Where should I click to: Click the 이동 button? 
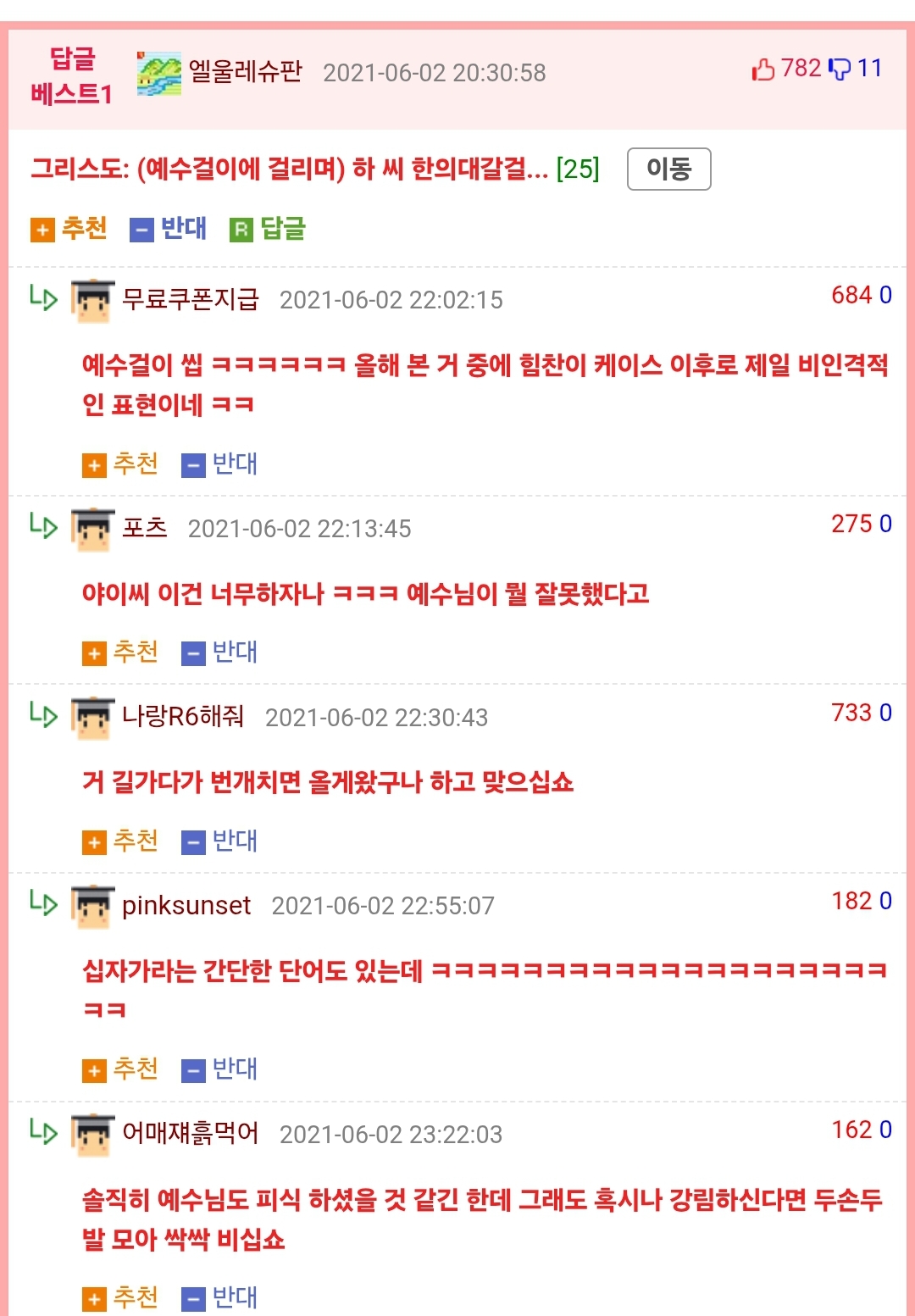pyautogui.click(x=668, y=169)
